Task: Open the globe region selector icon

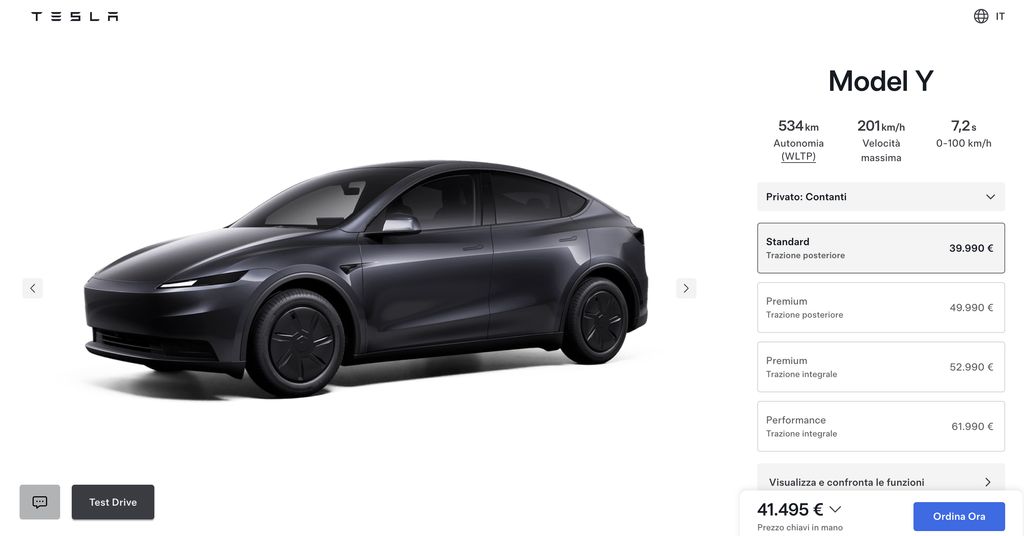Action: [x=981, y=16]
